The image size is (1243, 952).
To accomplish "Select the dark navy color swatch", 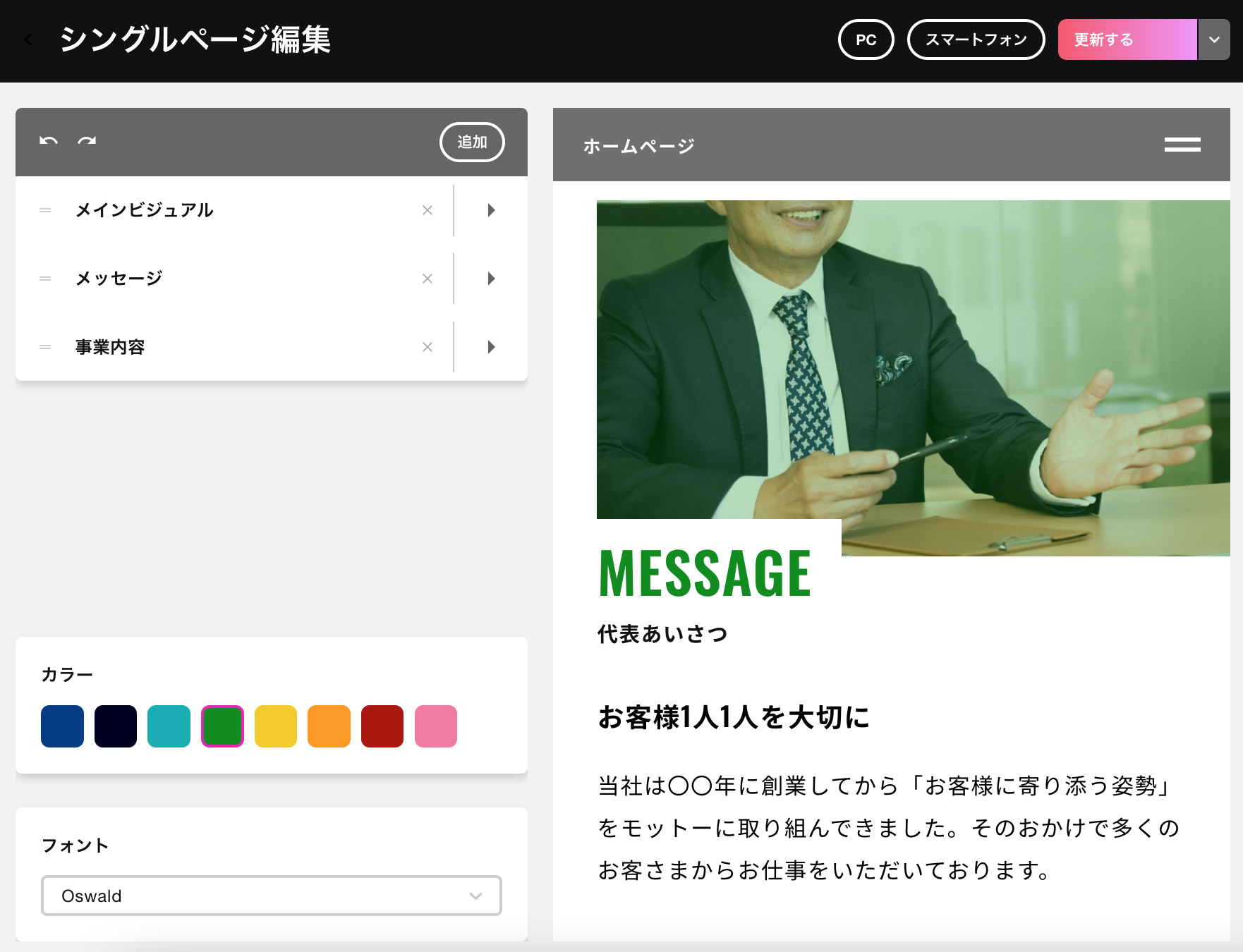I will coord(116,726).
